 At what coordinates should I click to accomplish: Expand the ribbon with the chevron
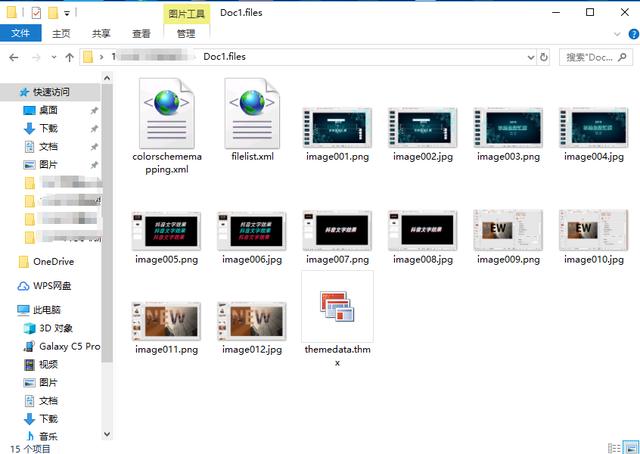[617, 34]
